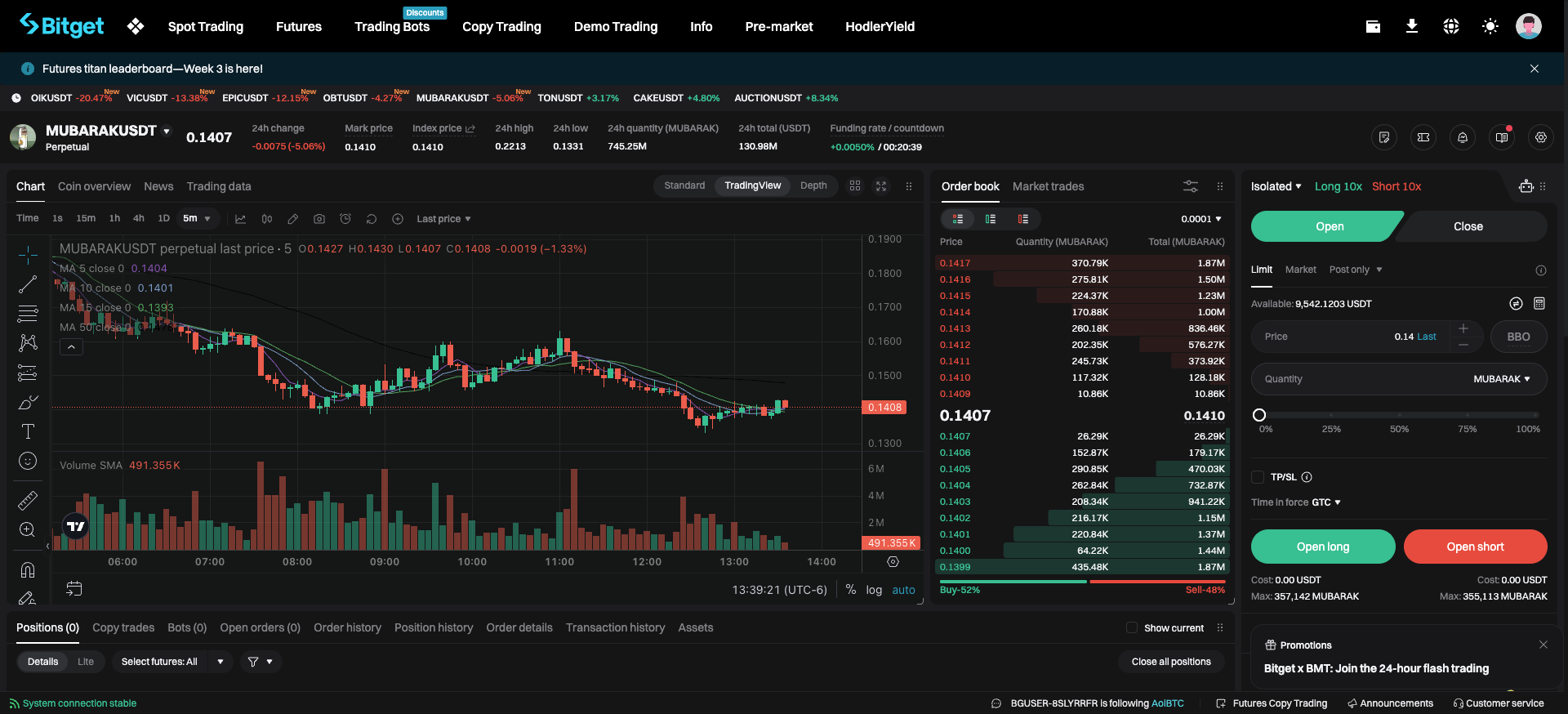Select the trend line drawing tool
The width and height of the screenshot is (1568, 714).
pos(28,284)
